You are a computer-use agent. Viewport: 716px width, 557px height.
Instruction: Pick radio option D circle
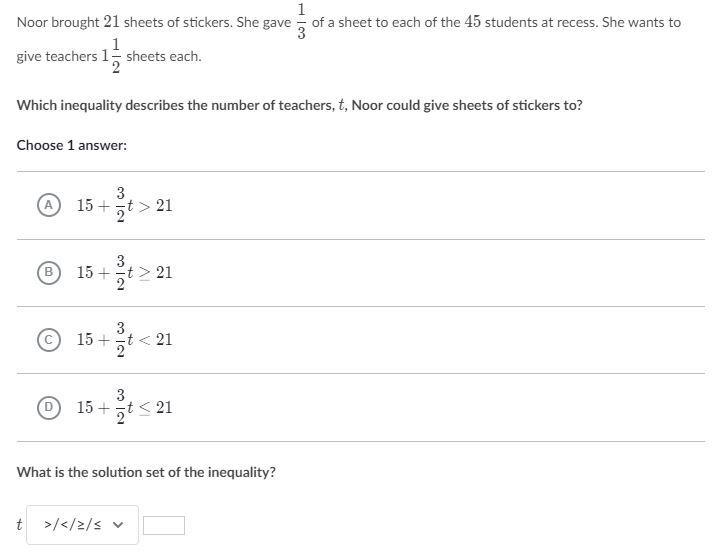(x=48, y=407)
